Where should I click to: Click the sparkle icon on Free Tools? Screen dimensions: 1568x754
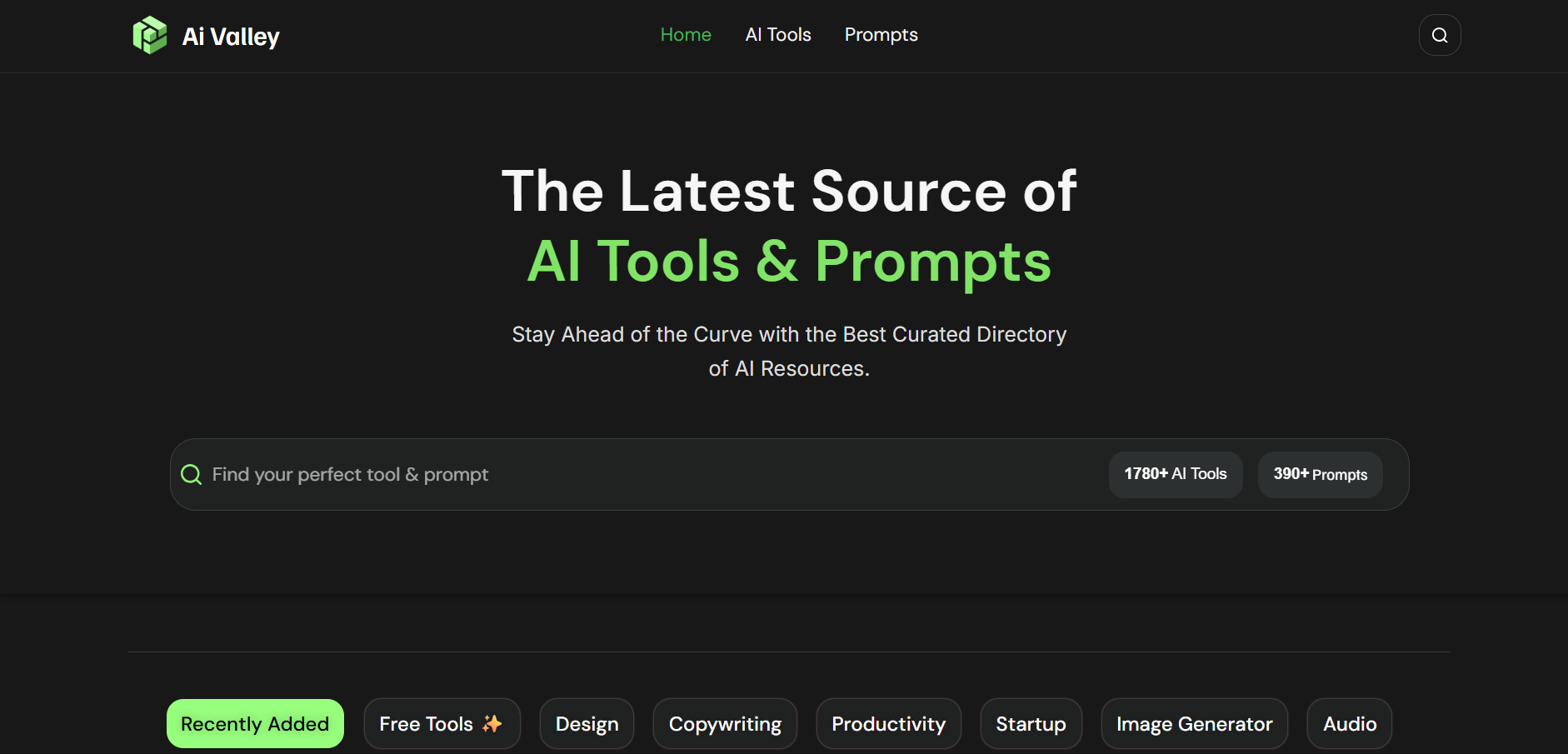coord(492,723)
